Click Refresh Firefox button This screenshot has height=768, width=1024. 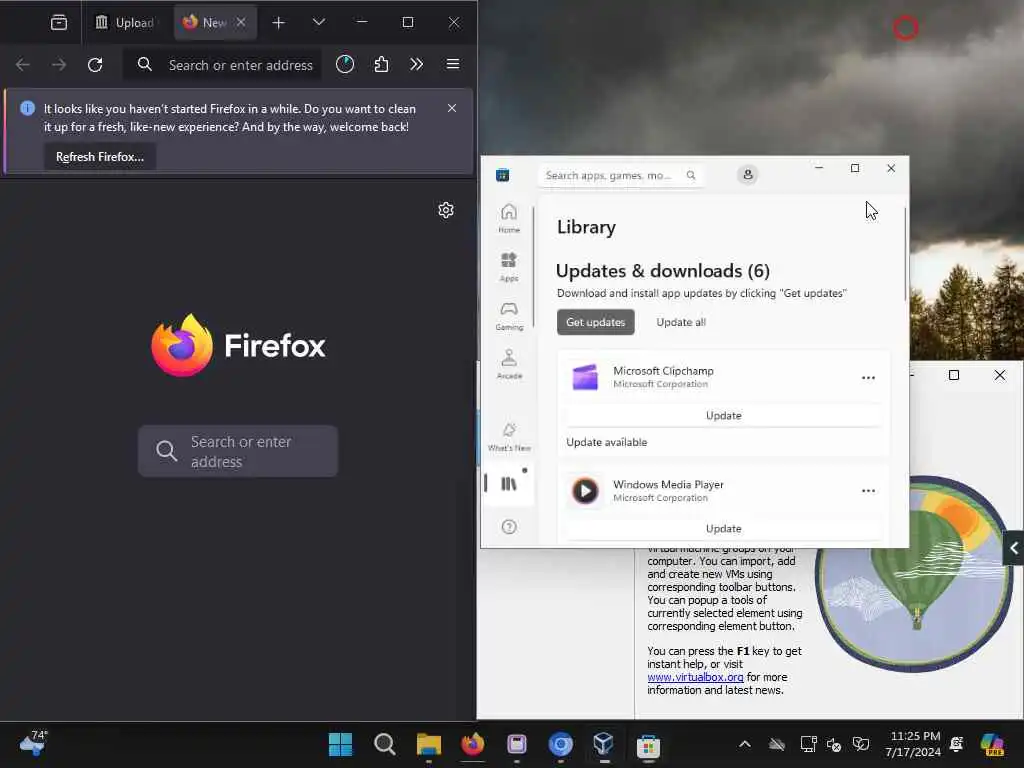100,157
